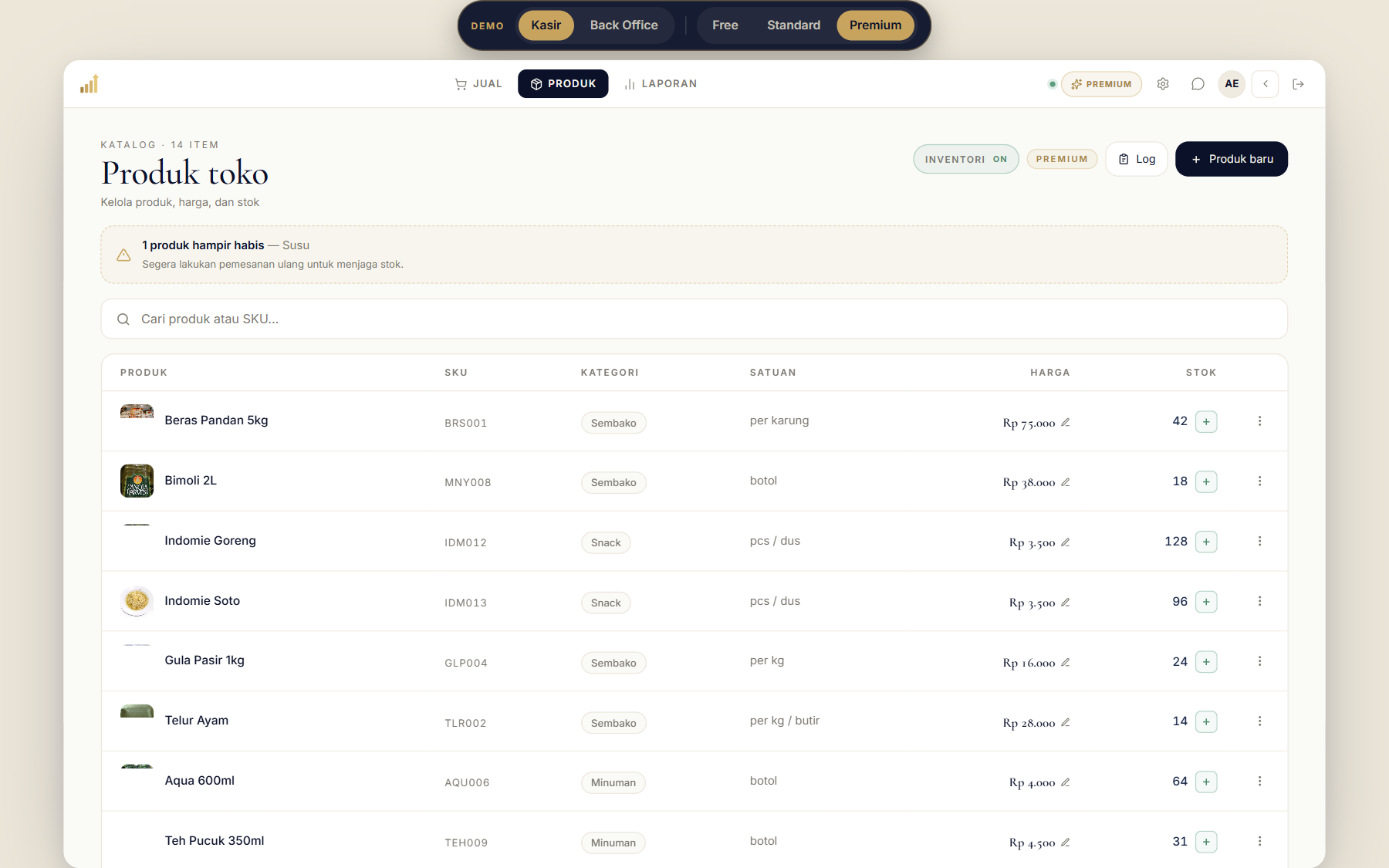Open more options for Indomie Goreng
The height and width of the screenshot is (868, 1389).
coord(1259,542)
